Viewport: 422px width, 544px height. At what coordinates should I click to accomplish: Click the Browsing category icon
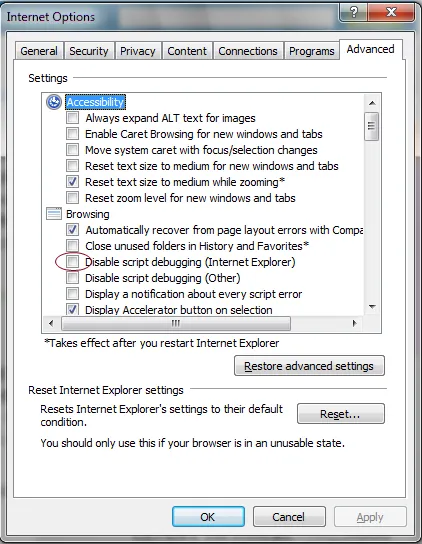(x=54, y=214)
